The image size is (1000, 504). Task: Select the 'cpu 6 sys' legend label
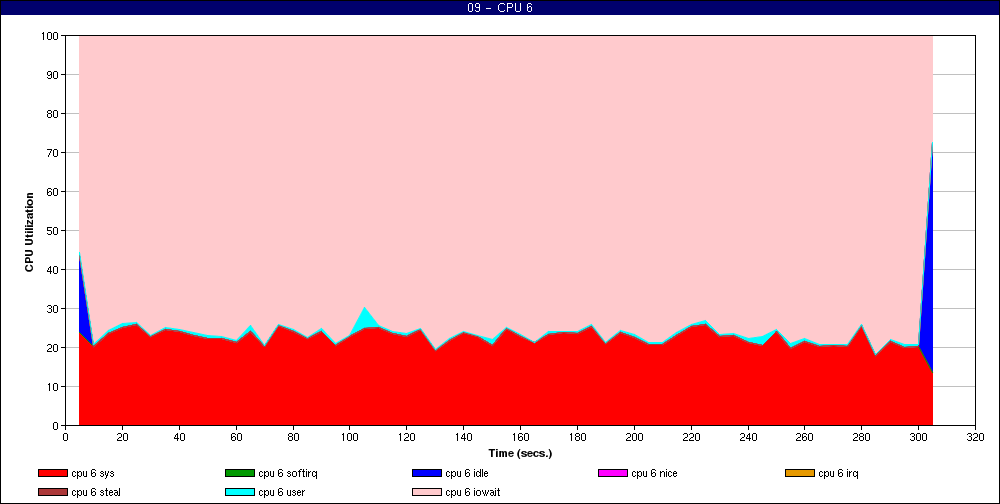point(93,473)
